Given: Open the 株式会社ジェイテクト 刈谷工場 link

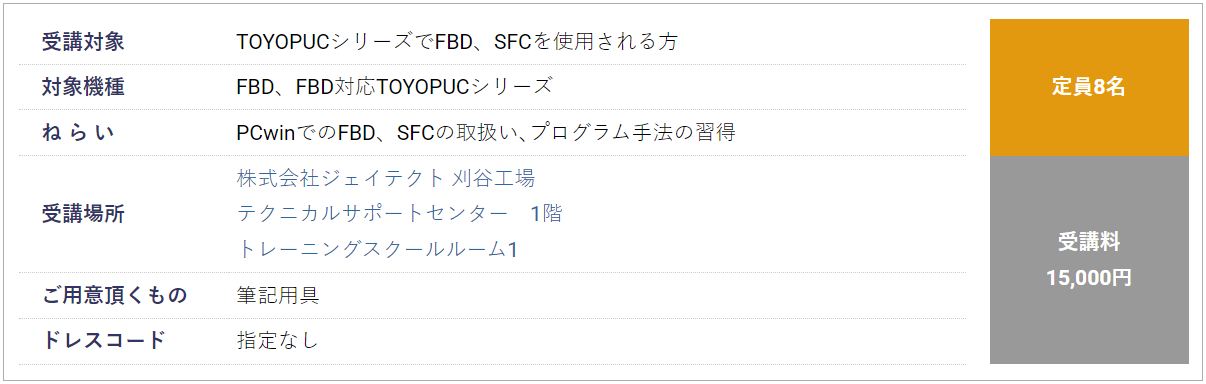Looking at the screenshot, I should point(386,178).
